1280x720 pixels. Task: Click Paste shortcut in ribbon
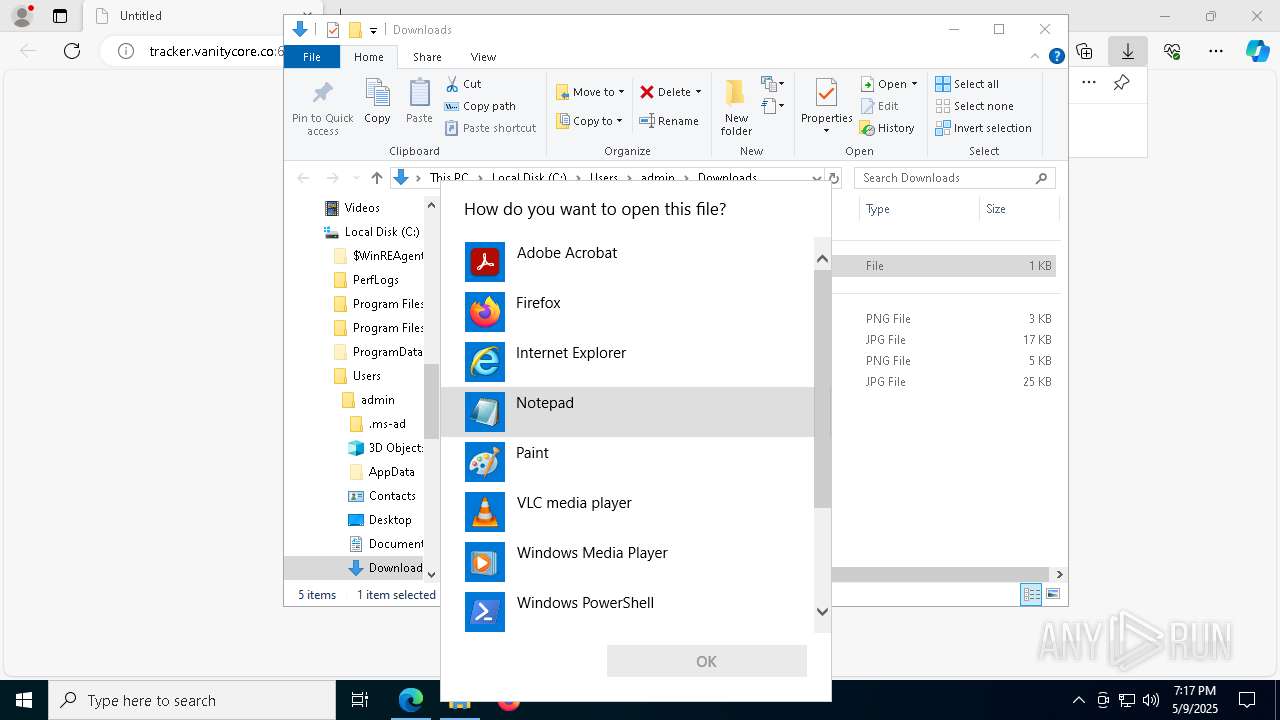(490, 128)
